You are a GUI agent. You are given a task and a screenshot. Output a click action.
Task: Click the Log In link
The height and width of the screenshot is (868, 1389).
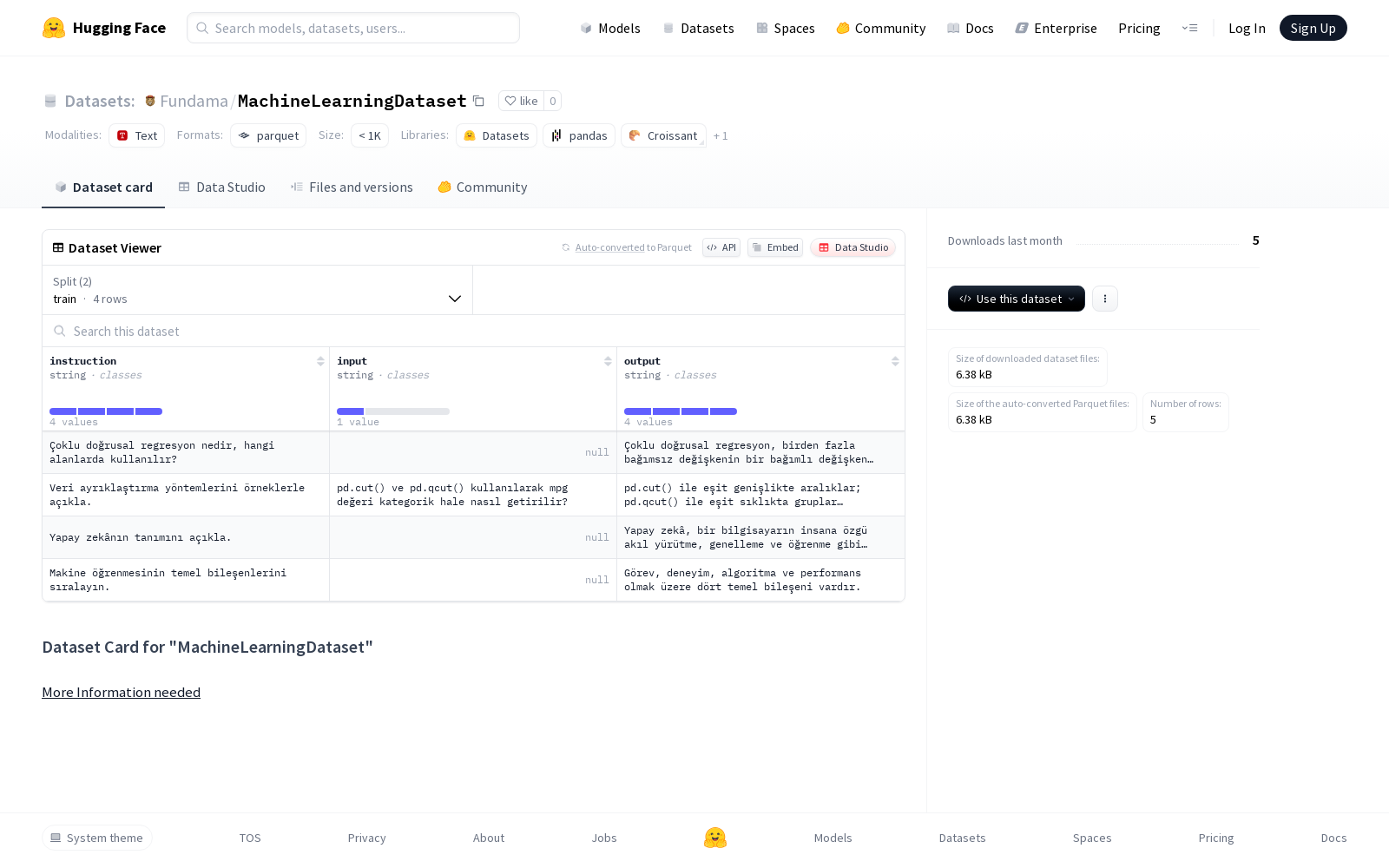point(1247,28)
